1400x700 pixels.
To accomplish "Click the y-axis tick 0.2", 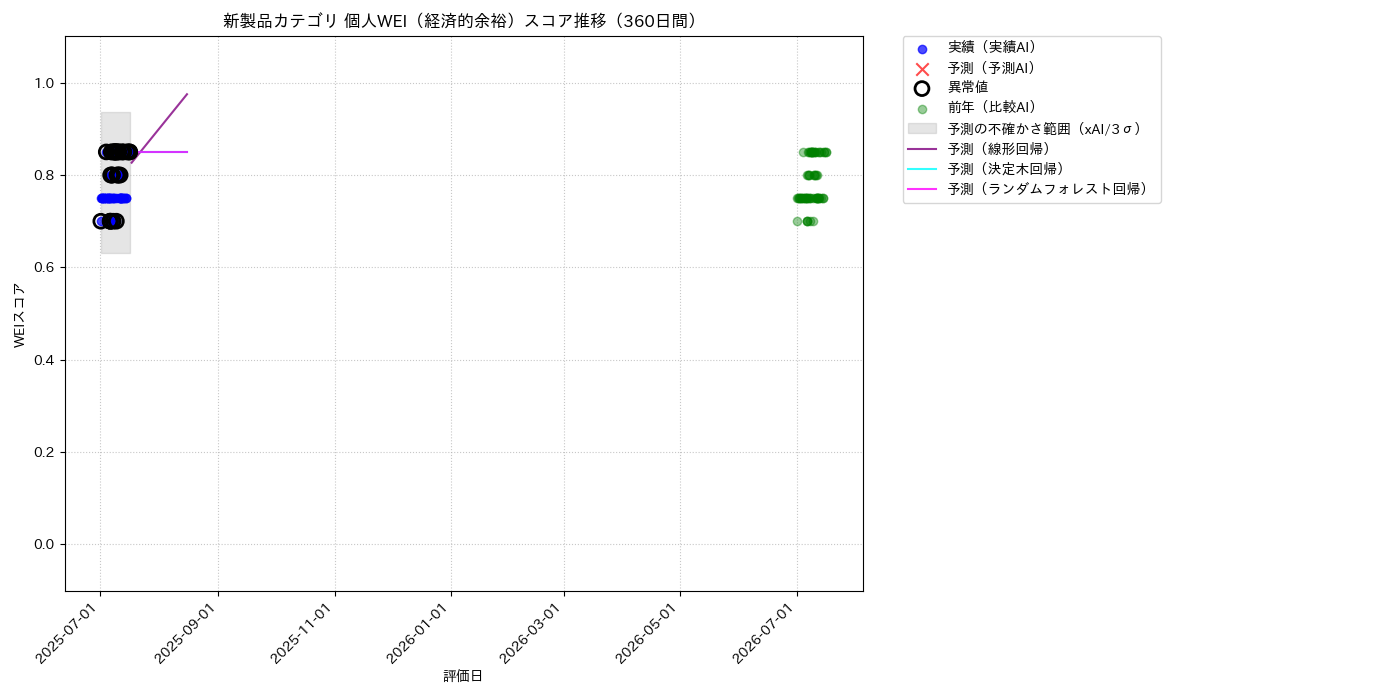I will coord(45,452).
